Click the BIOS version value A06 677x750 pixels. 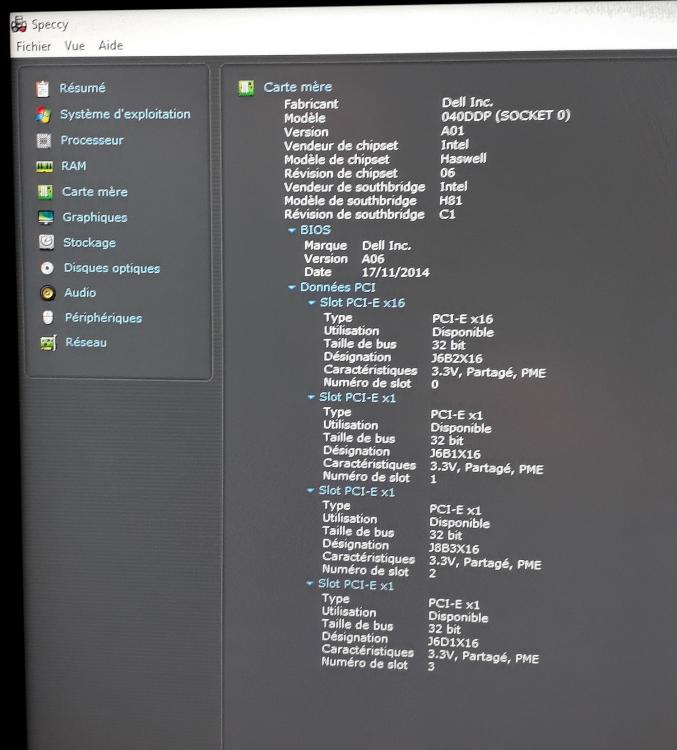tap(373, 259)
